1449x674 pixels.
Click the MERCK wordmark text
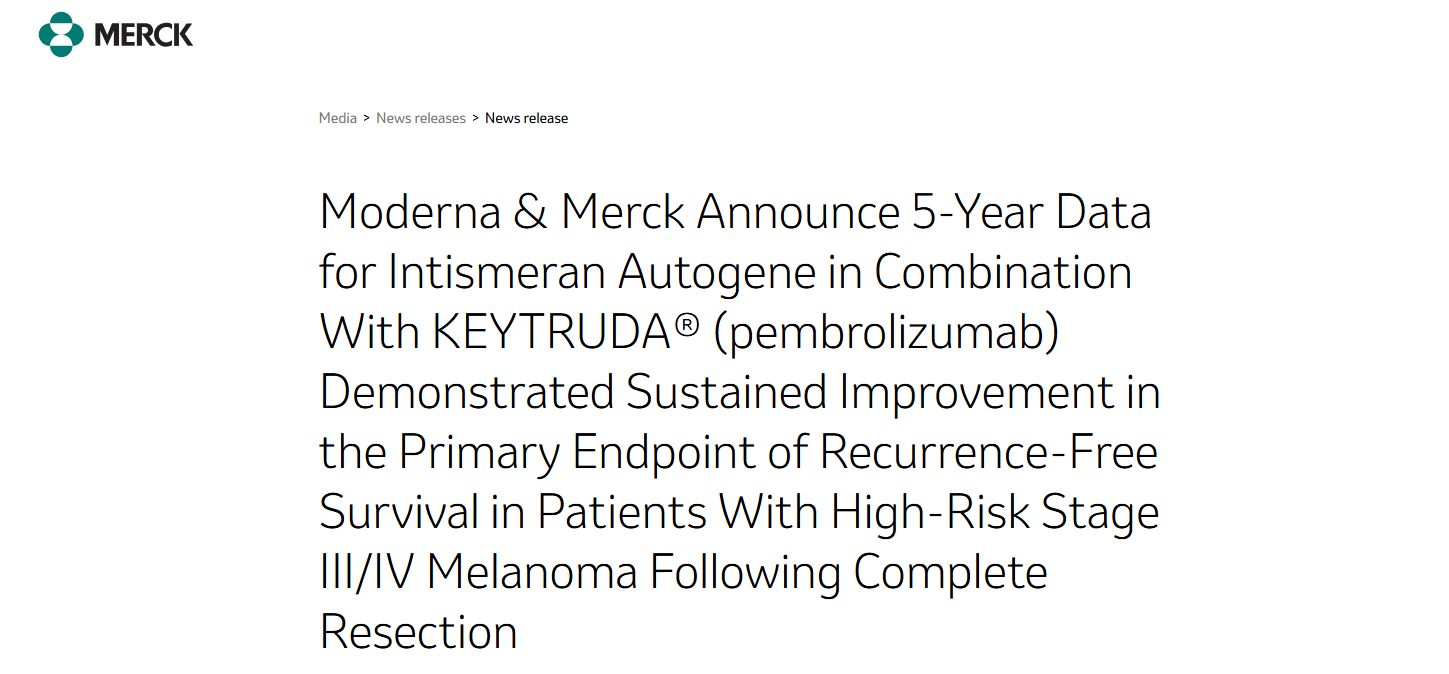pos(143,35)
